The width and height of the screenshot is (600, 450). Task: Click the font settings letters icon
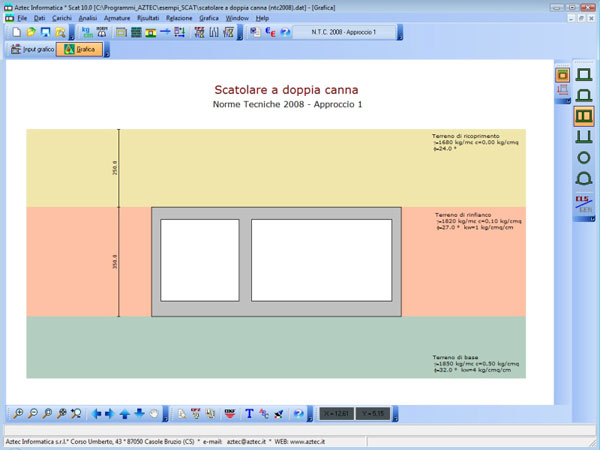tap(264, 414)
